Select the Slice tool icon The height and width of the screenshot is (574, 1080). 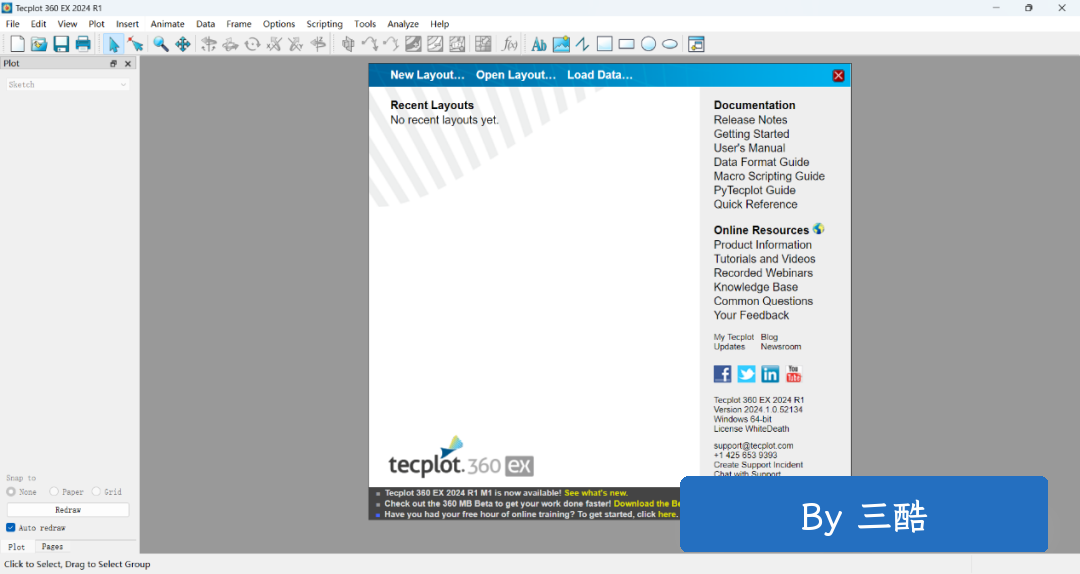(x=348, y=44)
